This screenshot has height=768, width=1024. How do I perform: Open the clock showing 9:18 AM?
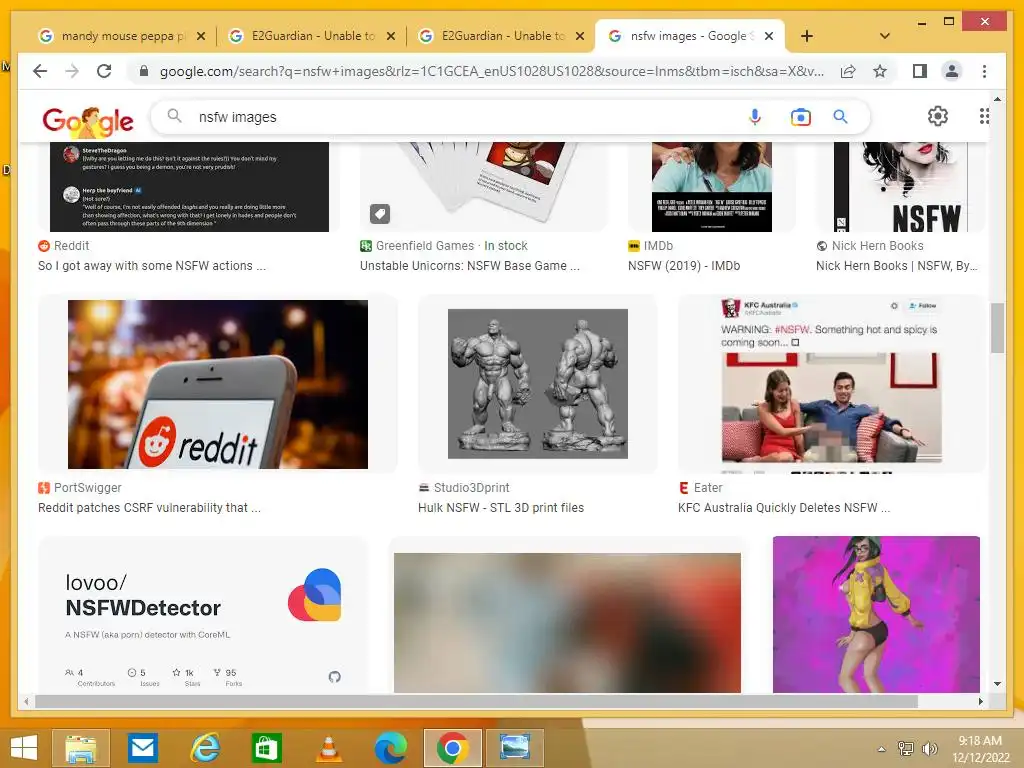click(x=980, y=749)
